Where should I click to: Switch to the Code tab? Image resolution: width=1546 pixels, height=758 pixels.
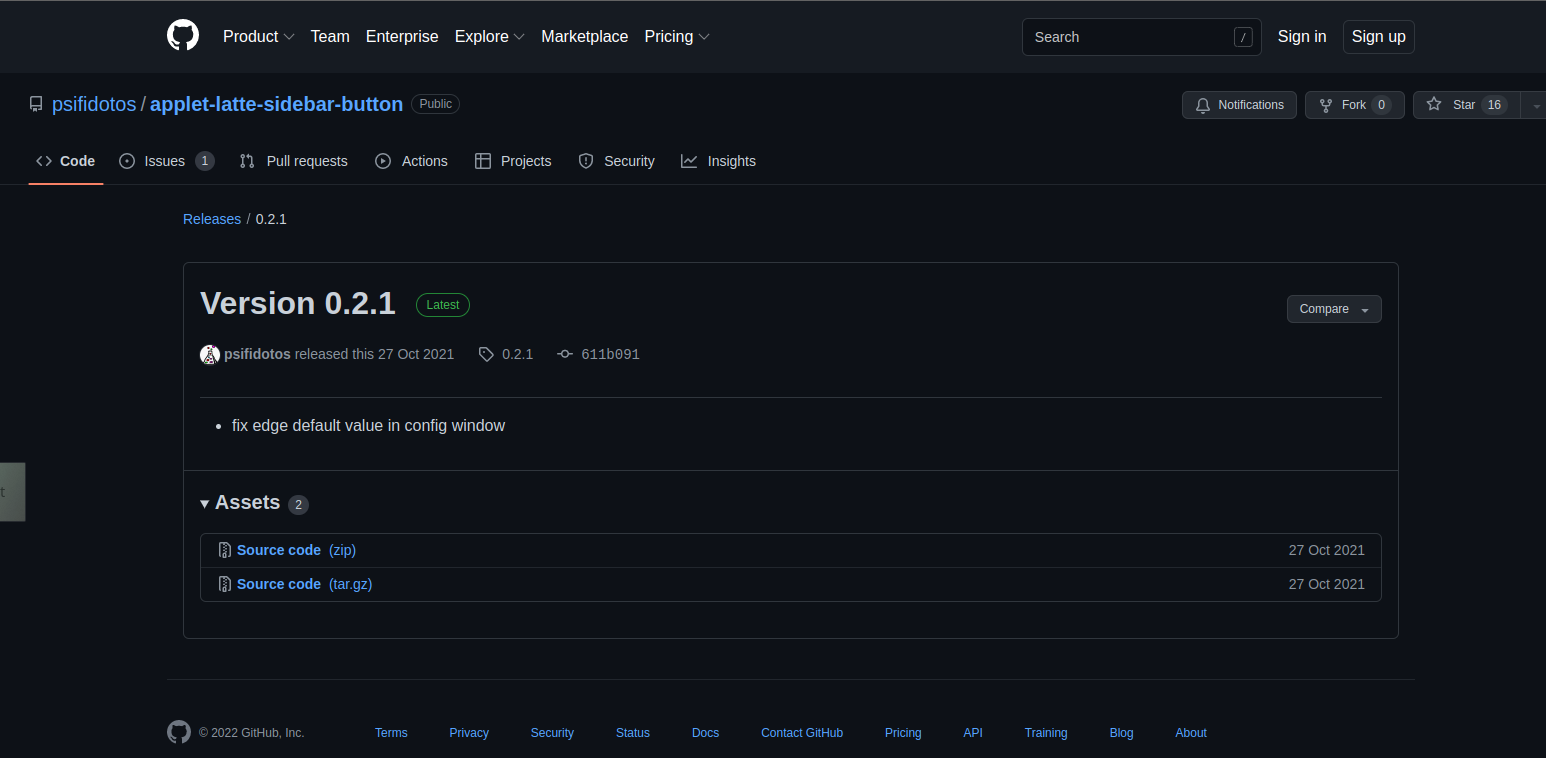coord(66,161)
